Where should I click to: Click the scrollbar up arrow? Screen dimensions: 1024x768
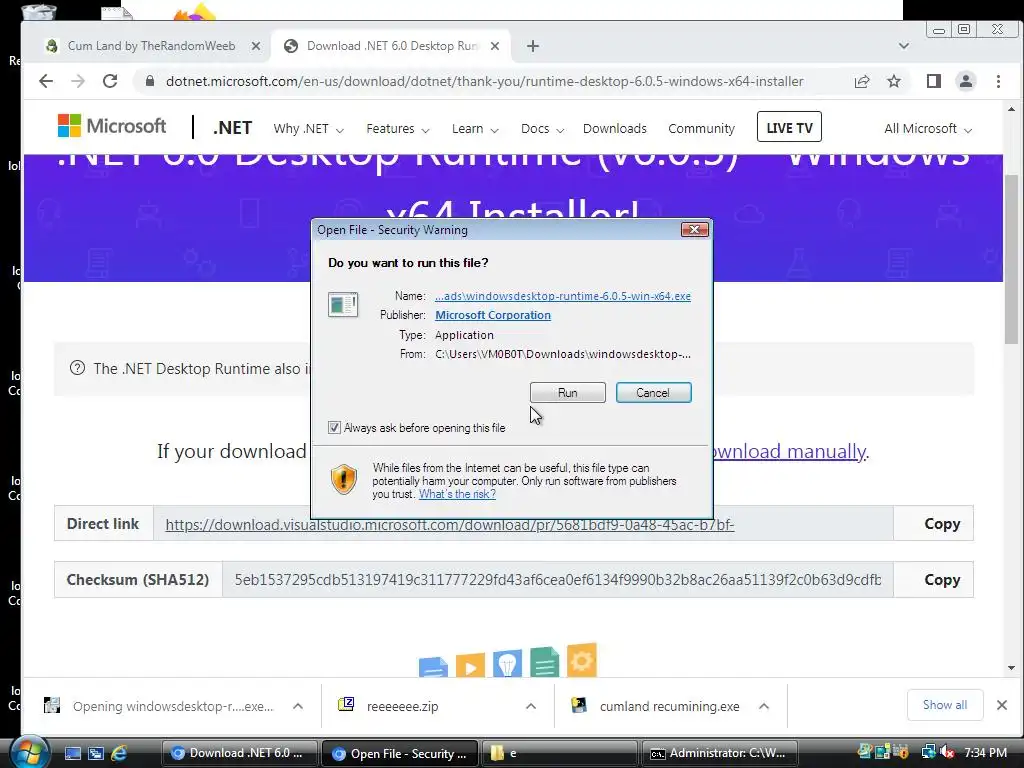1011,109
